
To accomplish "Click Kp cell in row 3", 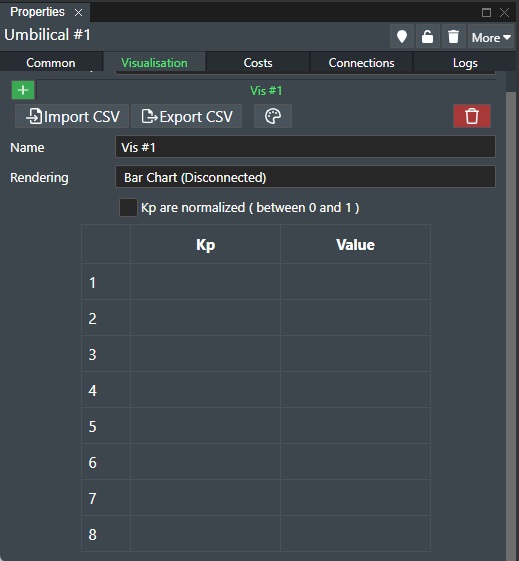I will (205, 354).
